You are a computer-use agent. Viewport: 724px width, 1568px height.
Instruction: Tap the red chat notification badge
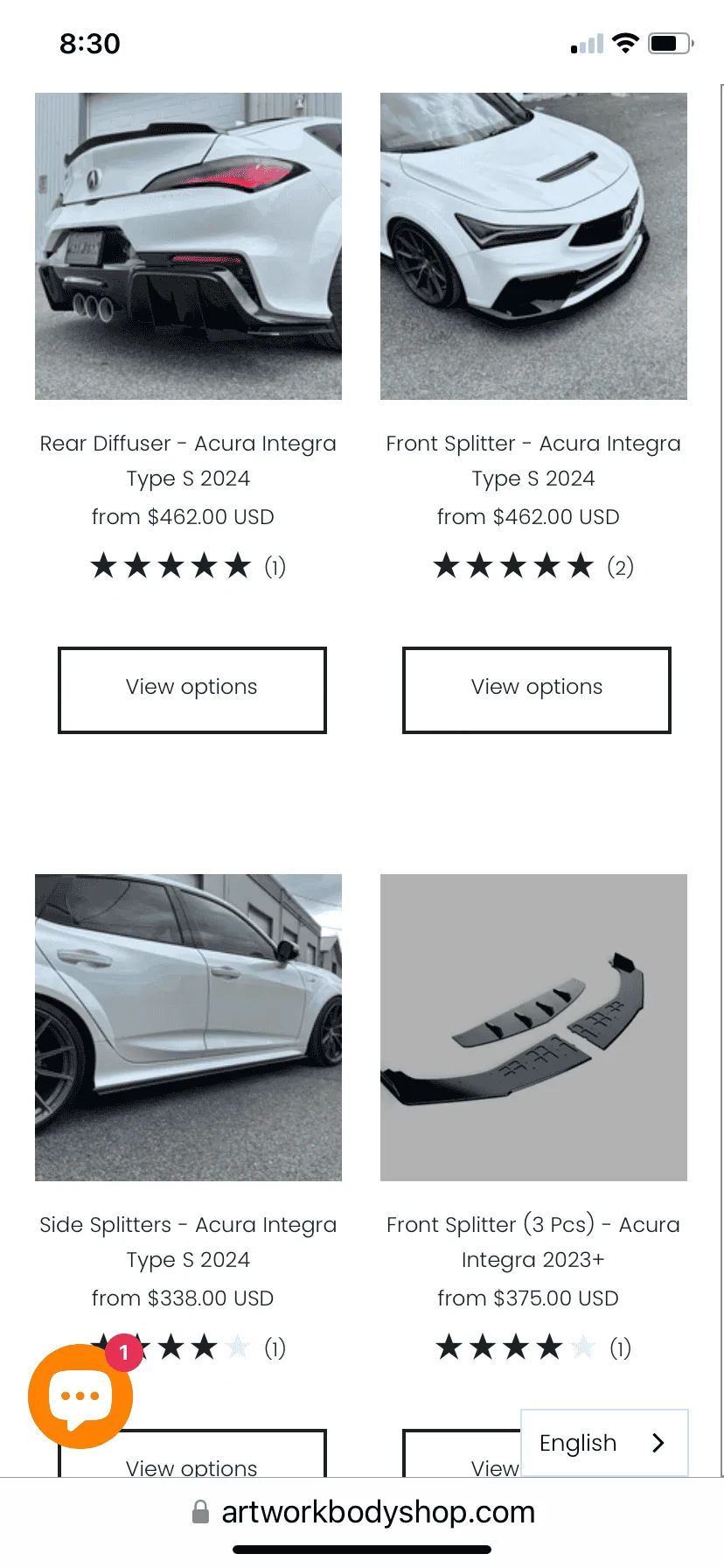pyautogui.click(x=124, y=1352)
